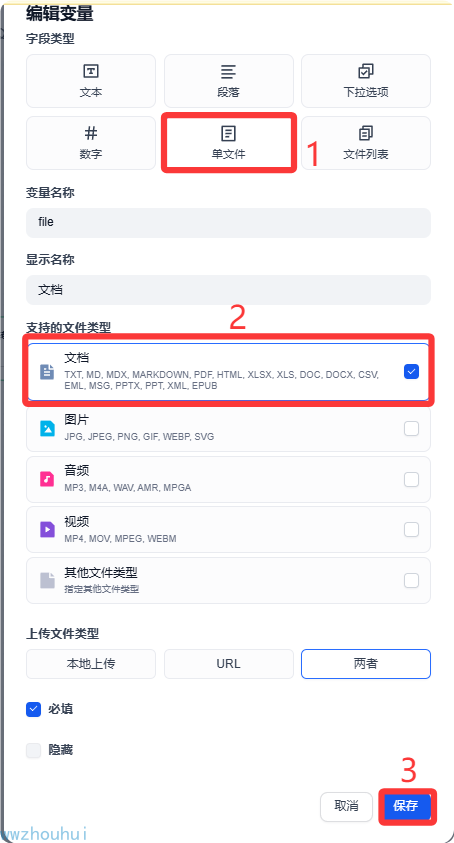This screenshot has height=843, width=454.
Task: Switch upload method to URL
Action: pos(229,664)
